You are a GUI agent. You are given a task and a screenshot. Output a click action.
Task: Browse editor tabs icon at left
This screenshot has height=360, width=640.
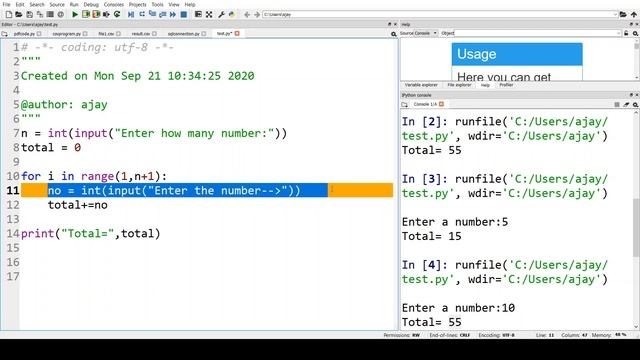point(4,34)
